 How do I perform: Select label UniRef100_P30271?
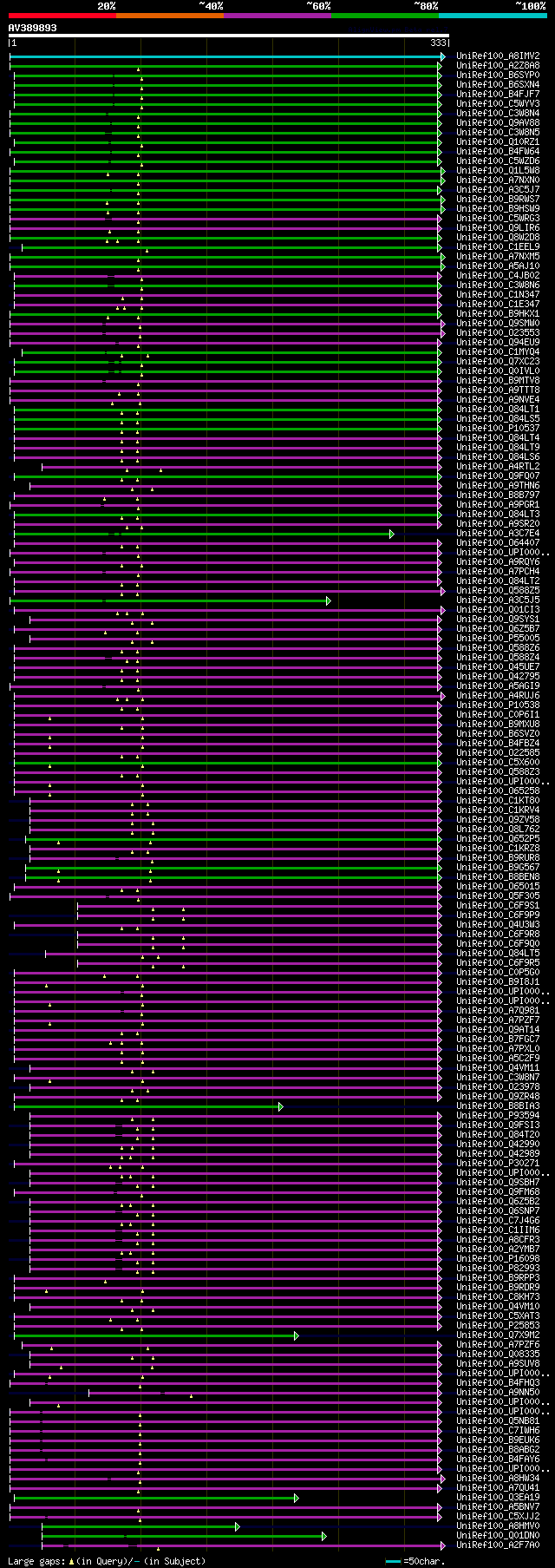(498, 1164)
